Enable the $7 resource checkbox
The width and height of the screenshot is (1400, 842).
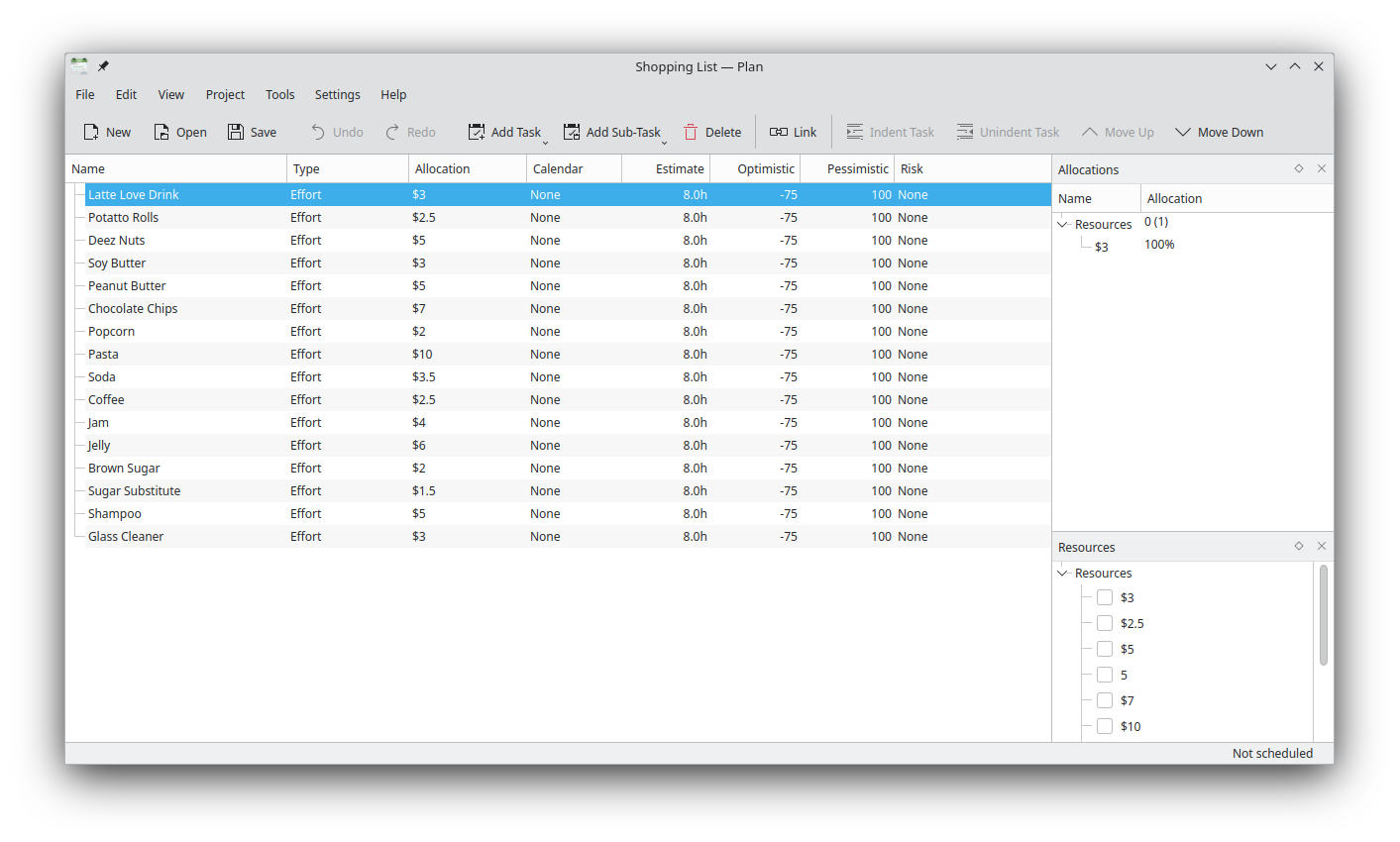click(x=1105, y=700)
